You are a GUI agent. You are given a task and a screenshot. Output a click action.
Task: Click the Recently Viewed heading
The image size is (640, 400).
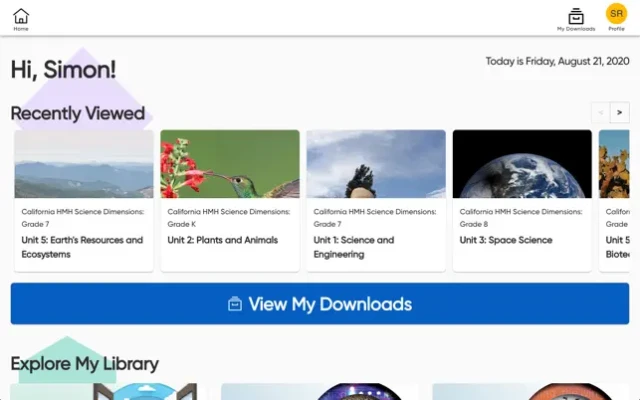point(78,113)
